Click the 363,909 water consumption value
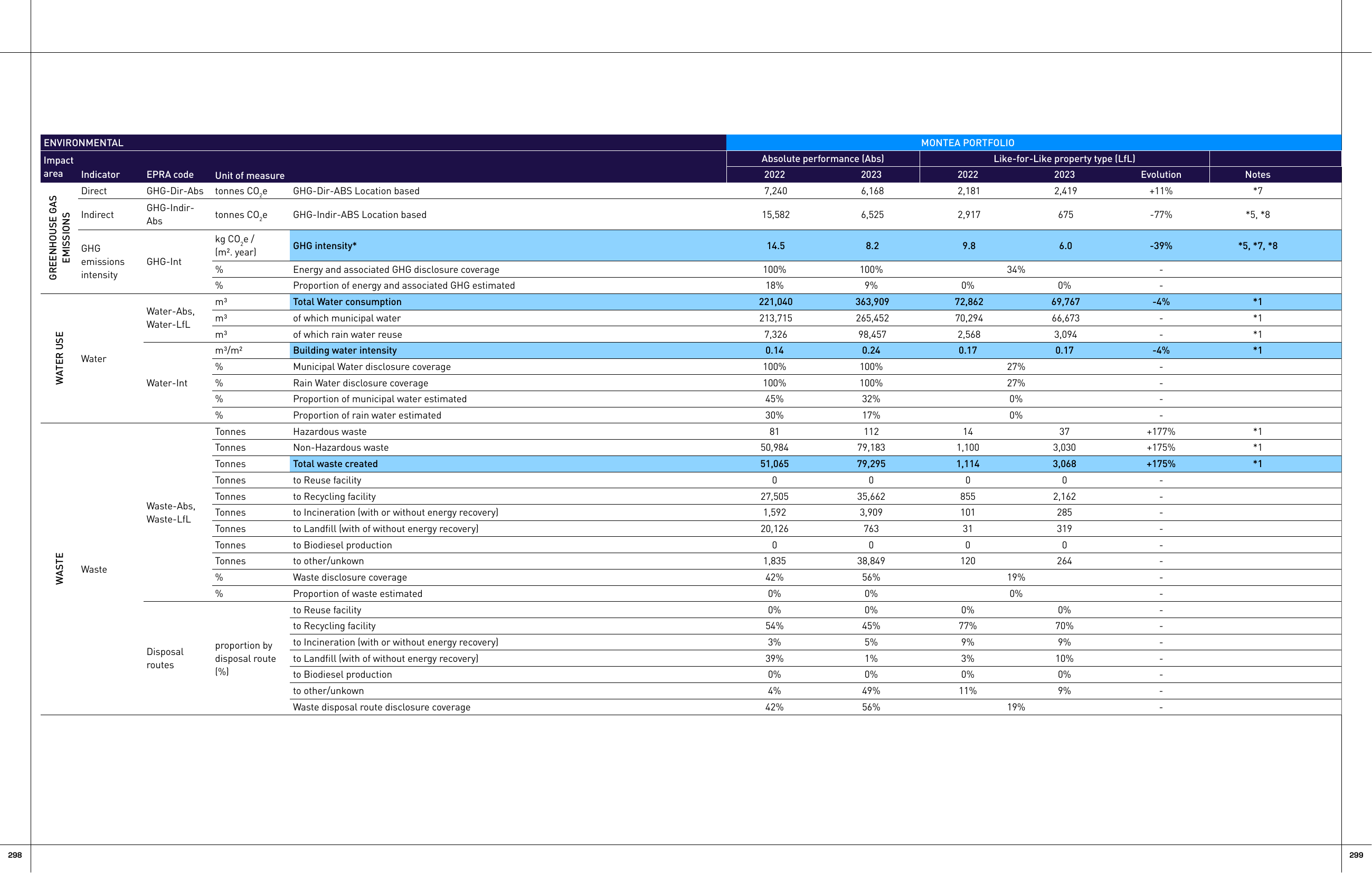Image resolution: width=1372 pixels, height=873 pixels. [x=872, y=302]
